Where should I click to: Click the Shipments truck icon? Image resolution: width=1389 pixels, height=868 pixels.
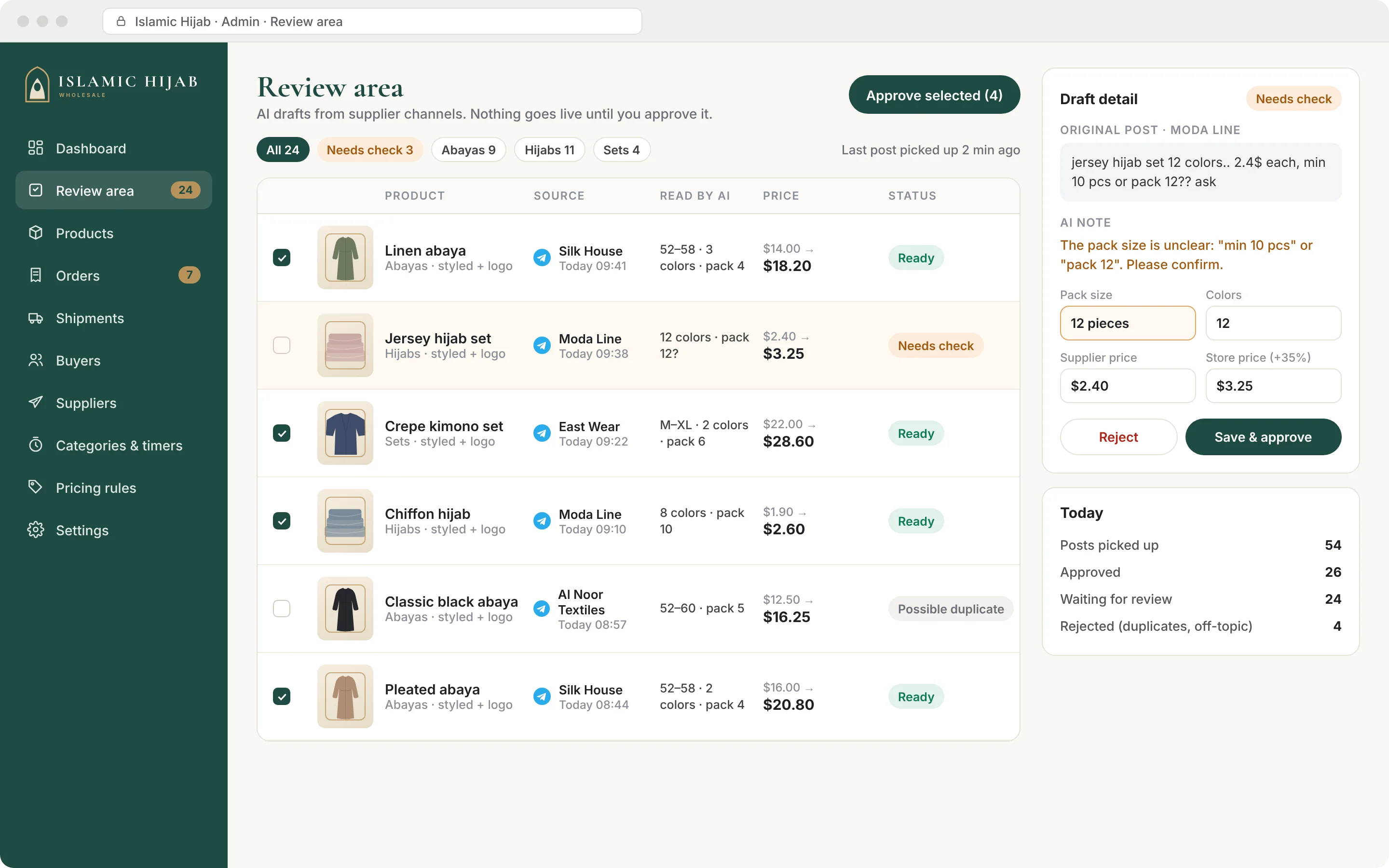pos(36,318)
